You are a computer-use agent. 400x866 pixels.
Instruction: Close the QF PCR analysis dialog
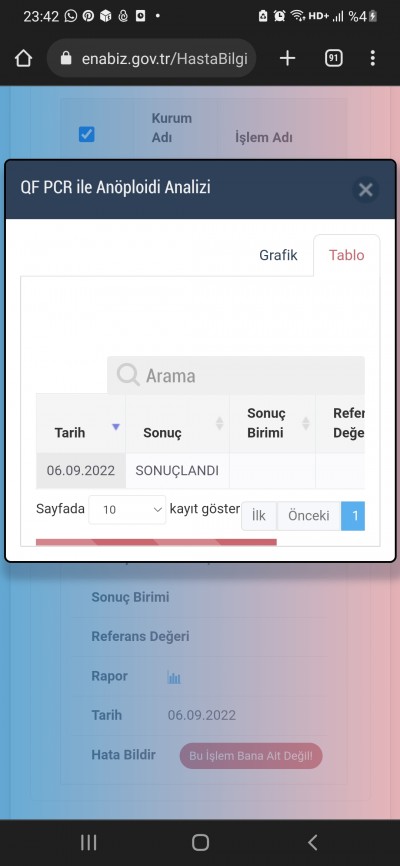365,190
